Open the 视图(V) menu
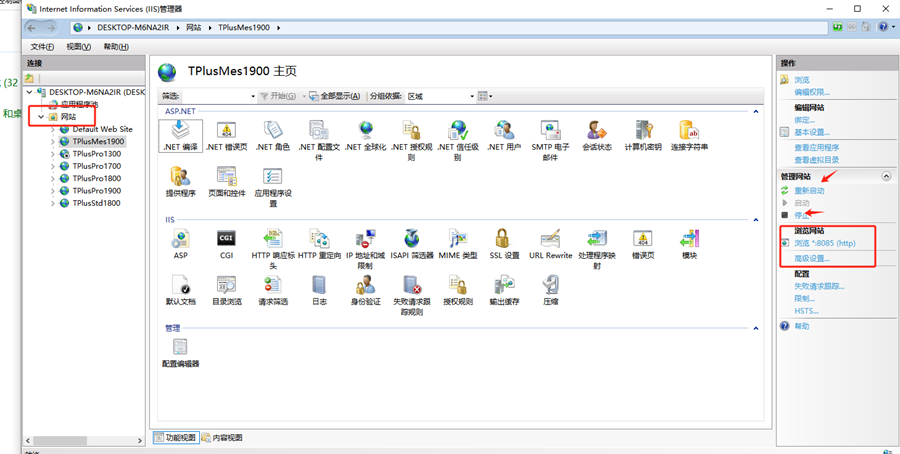The width and height of the screenshot is (900, 454). point(78,47)
